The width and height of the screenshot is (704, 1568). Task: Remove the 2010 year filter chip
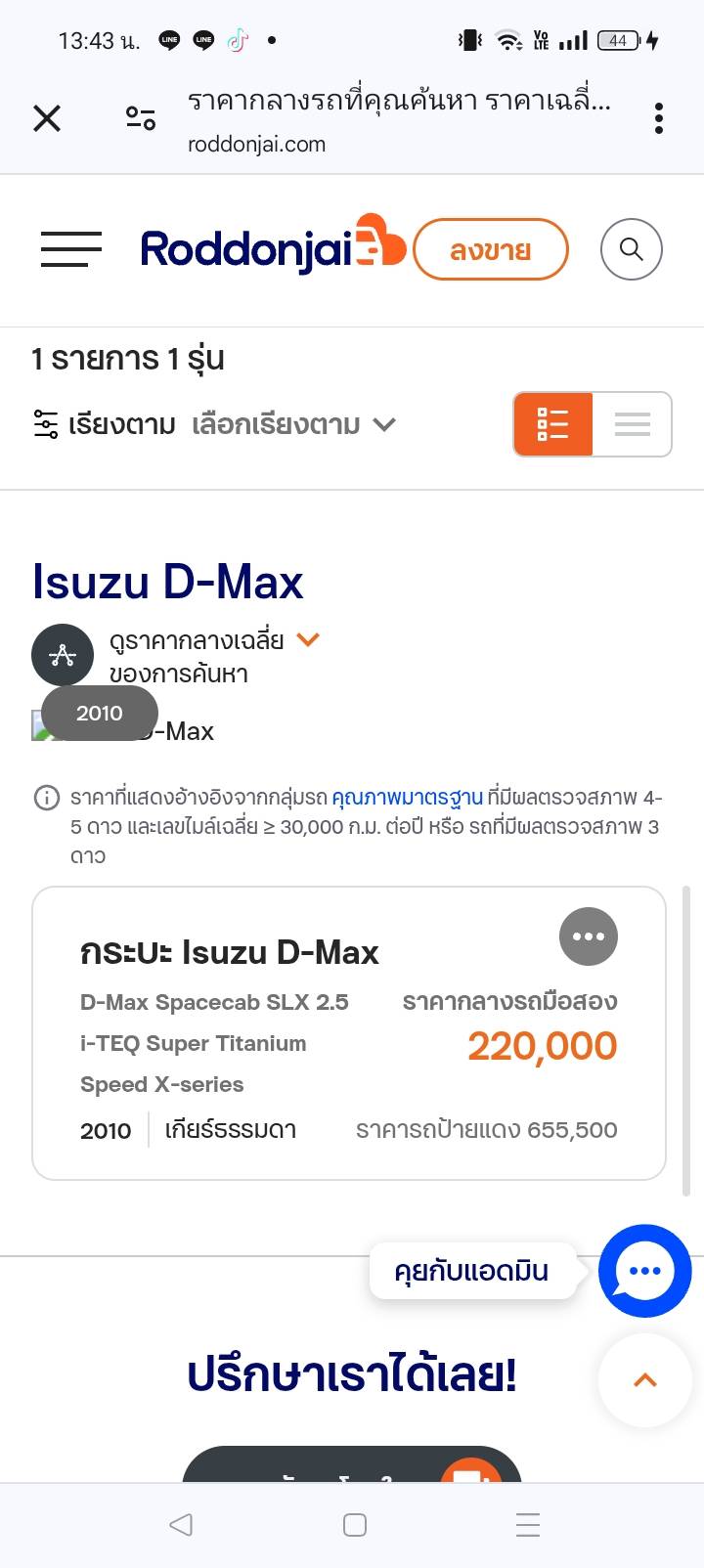(x=99, y=713)
